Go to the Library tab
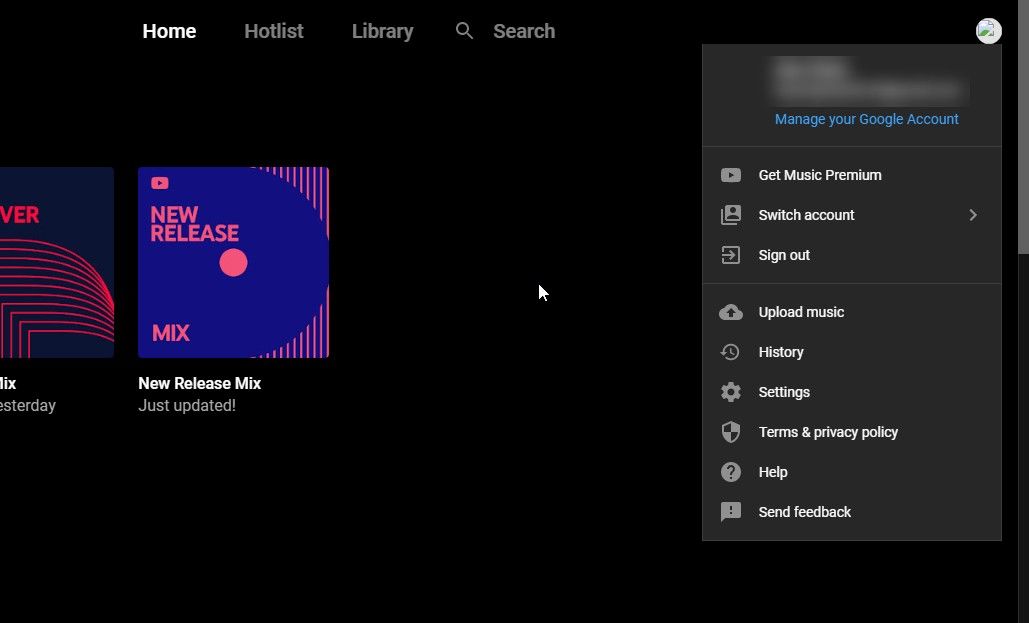This screenshot has height=623, width=1029. (382, 31)
